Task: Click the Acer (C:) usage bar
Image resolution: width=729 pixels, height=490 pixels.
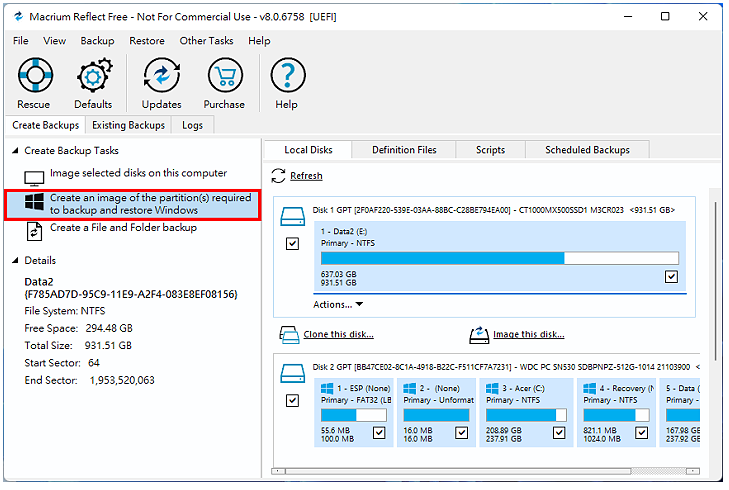Action: point(526,415)
